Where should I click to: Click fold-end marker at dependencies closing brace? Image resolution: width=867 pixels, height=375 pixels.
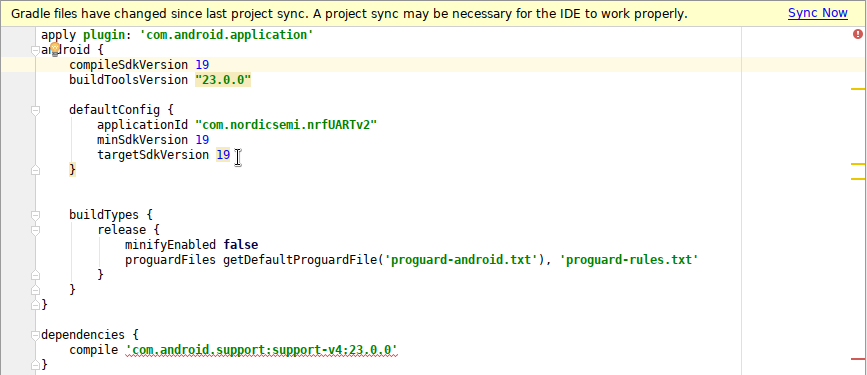[35, 364]
